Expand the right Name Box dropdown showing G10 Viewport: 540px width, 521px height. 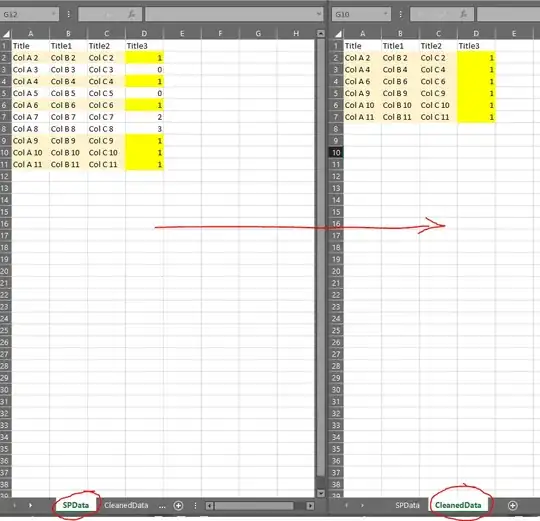click(386, 14)
